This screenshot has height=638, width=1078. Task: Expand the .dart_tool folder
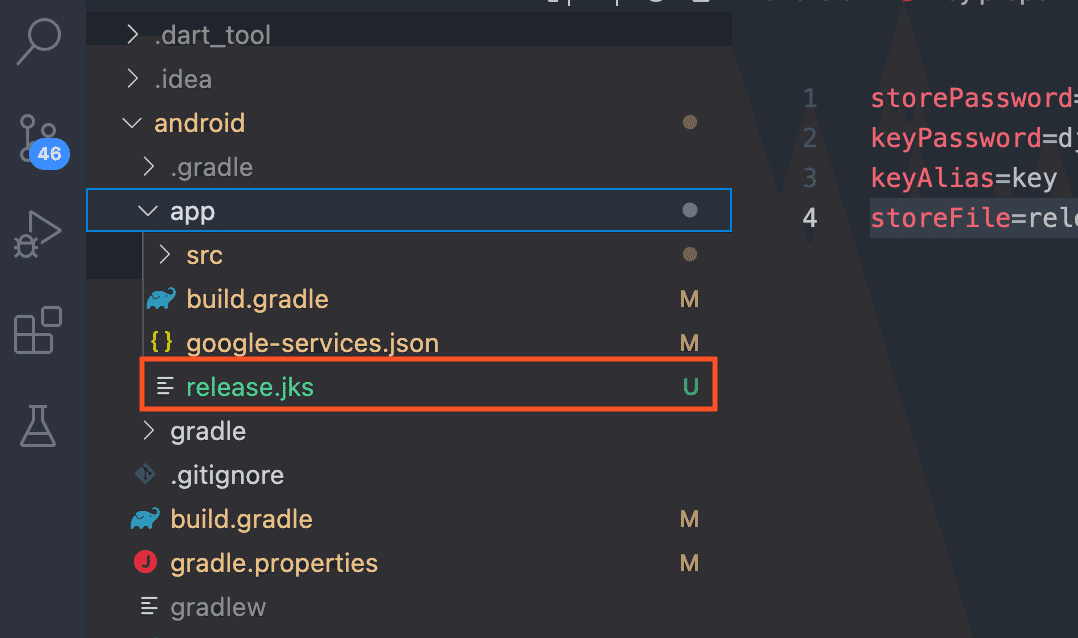pyautogui.click(x=132, y=36)
